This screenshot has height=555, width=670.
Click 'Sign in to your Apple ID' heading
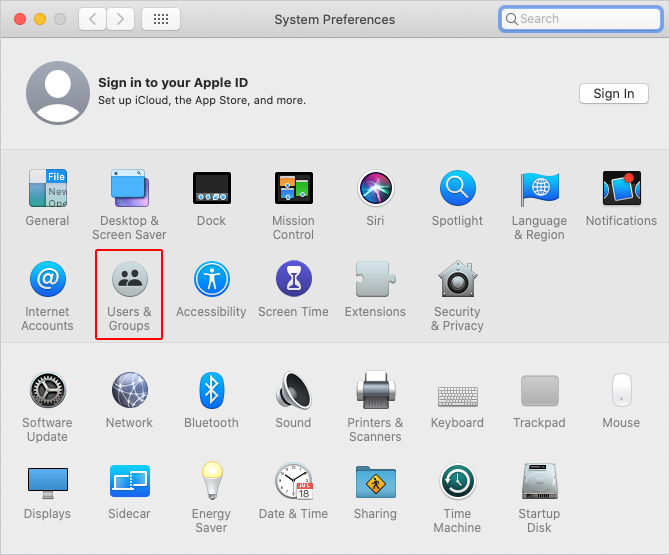click(x=173, y=82)
